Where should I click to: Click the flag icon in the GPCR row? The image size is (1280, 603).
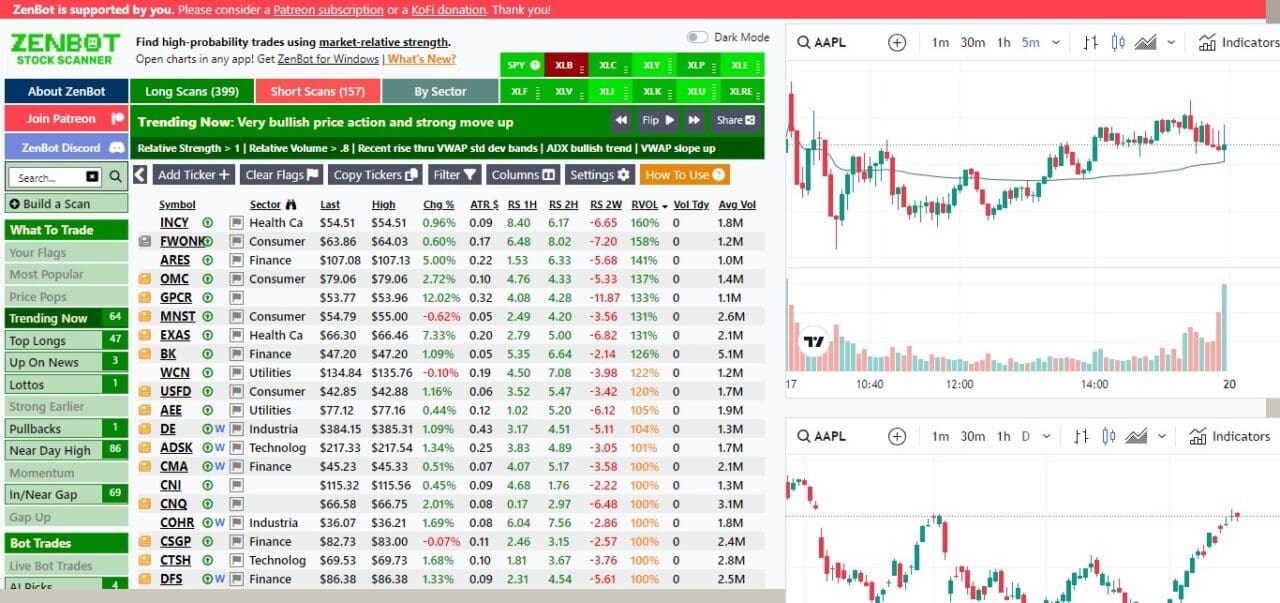(237, 298)
